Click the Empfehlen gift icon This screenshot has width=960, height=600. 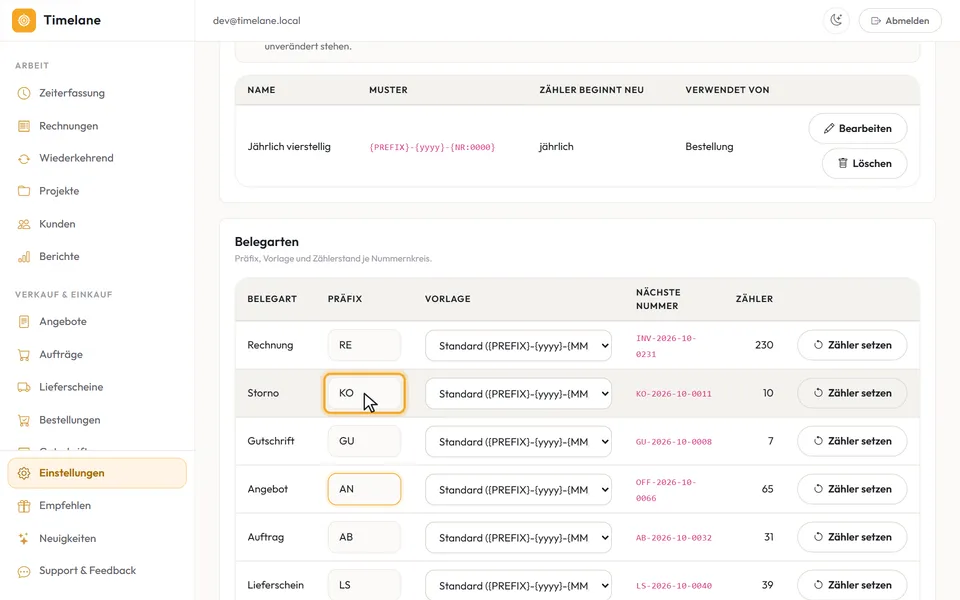tap(24, 506)
